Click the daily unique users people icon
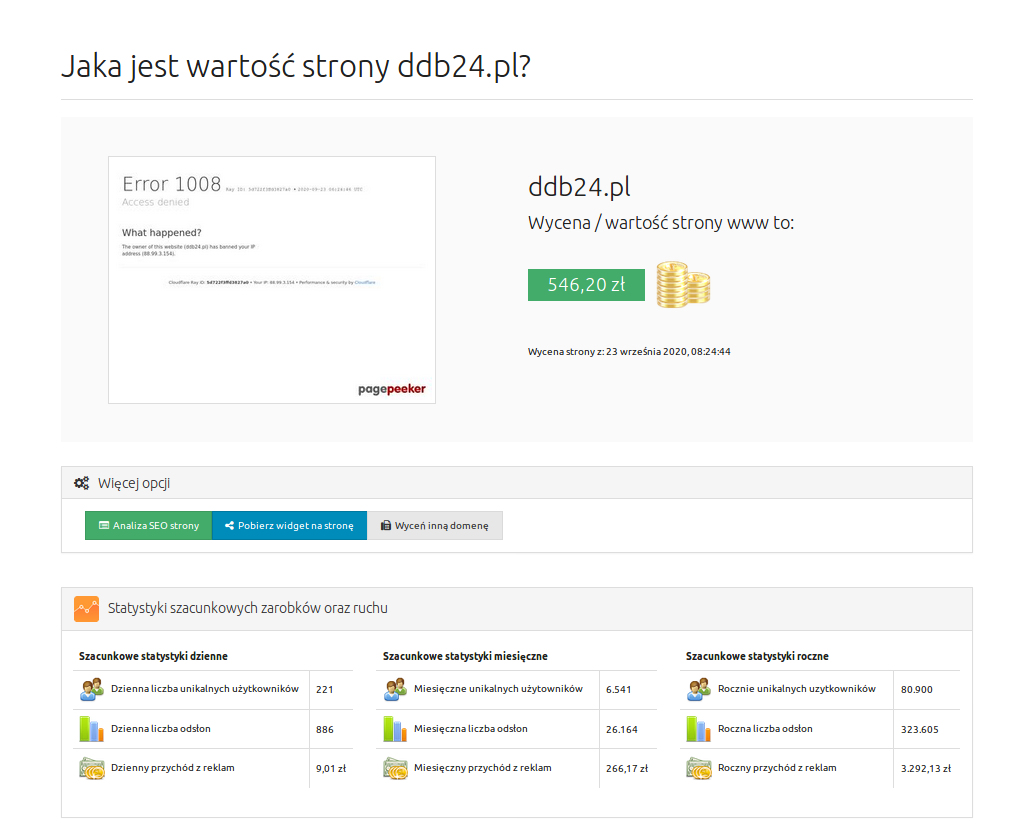Screen dimensions: 1026x825 point(92,690)
